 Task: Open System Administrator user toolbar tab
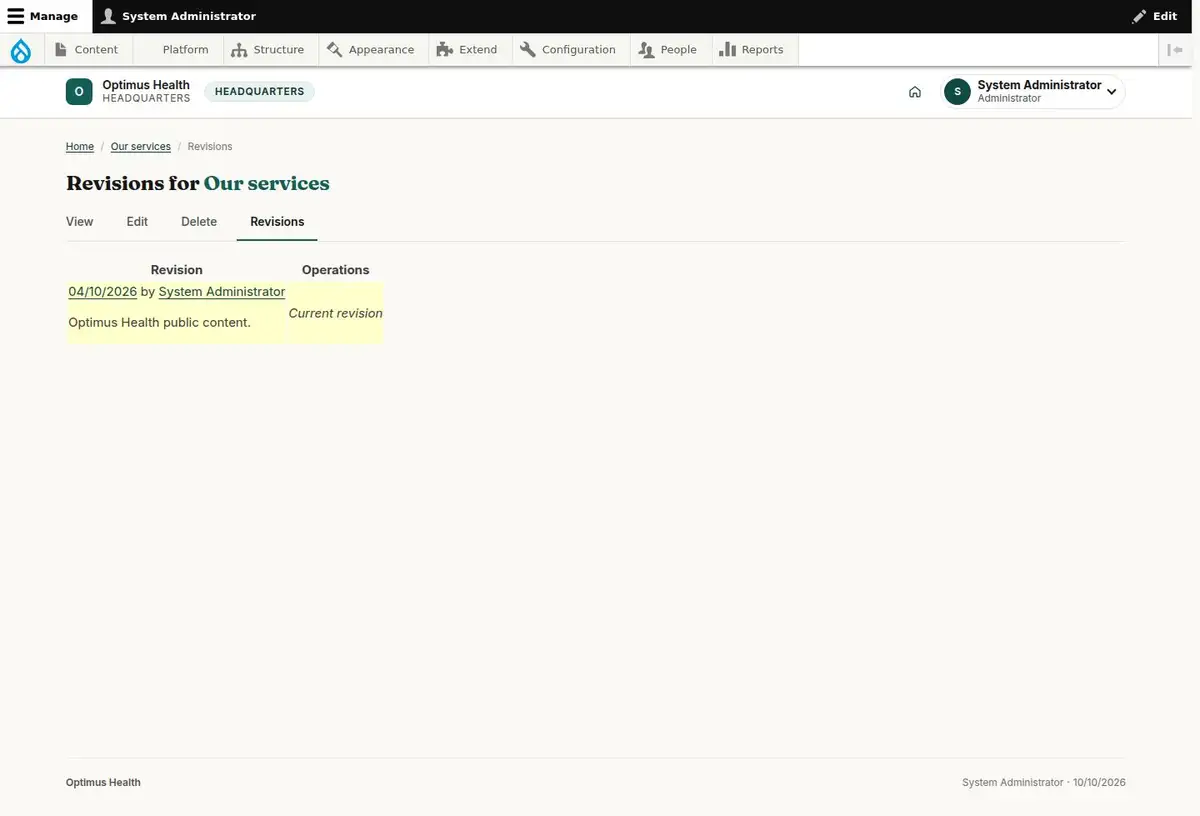179,16
